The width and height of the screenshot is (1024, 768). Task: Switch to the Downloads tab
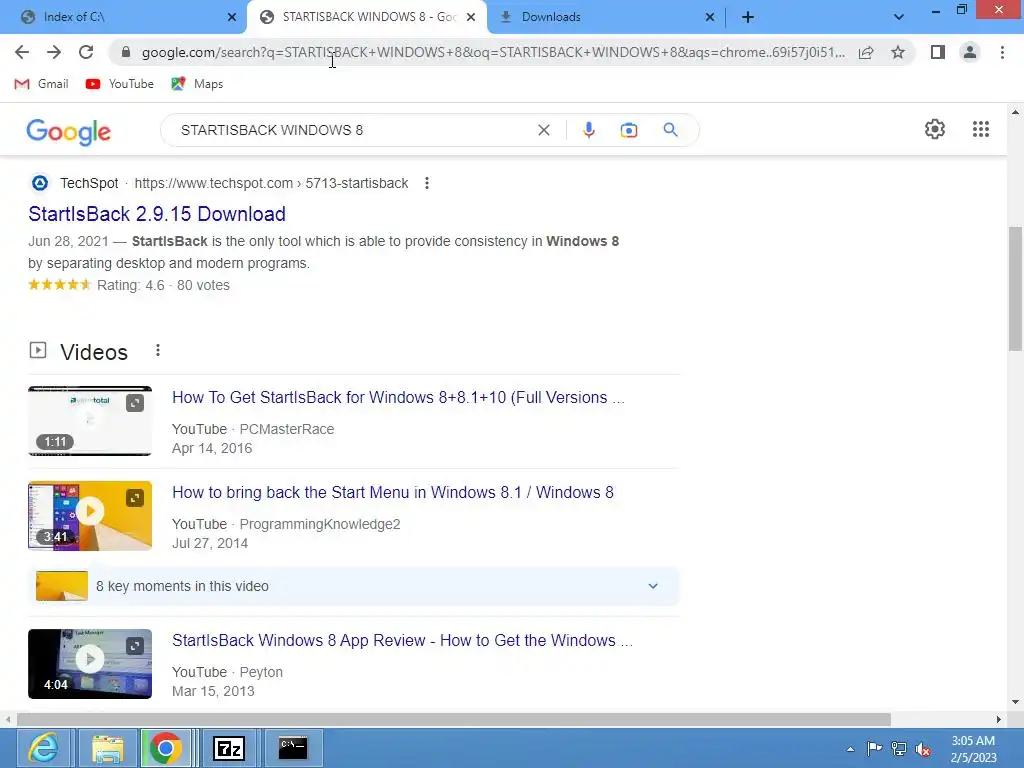pyautogui.click(x=606, y=17)
